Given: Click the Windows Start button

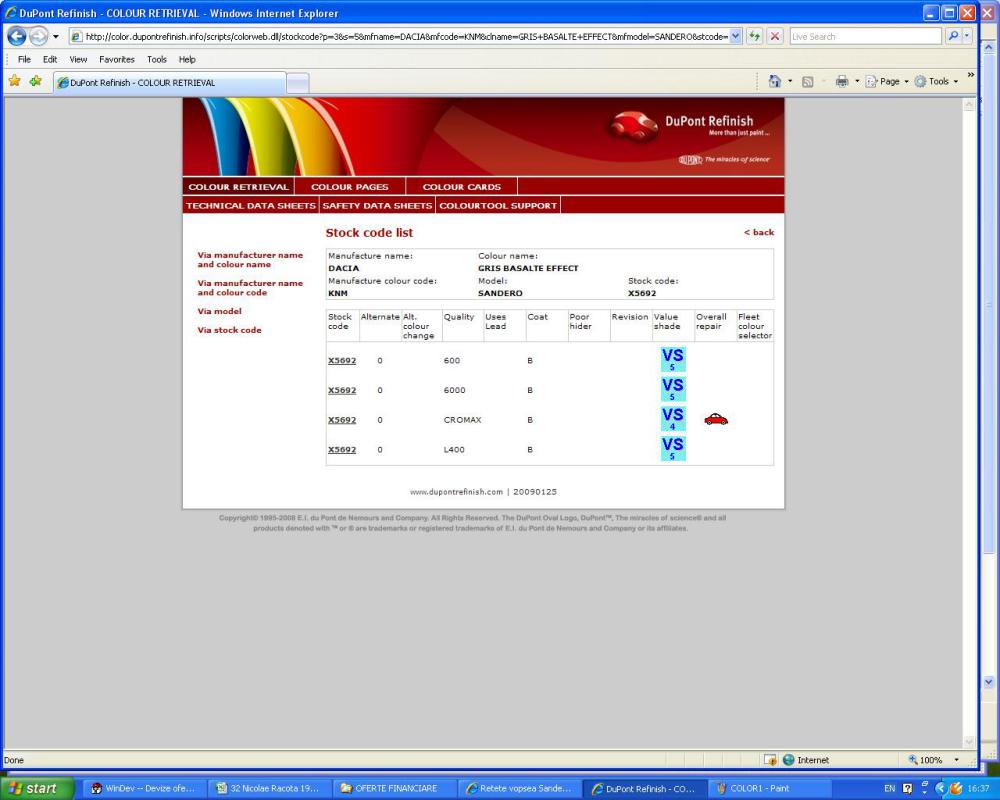Looking at the screenshot, I should 37,788.
